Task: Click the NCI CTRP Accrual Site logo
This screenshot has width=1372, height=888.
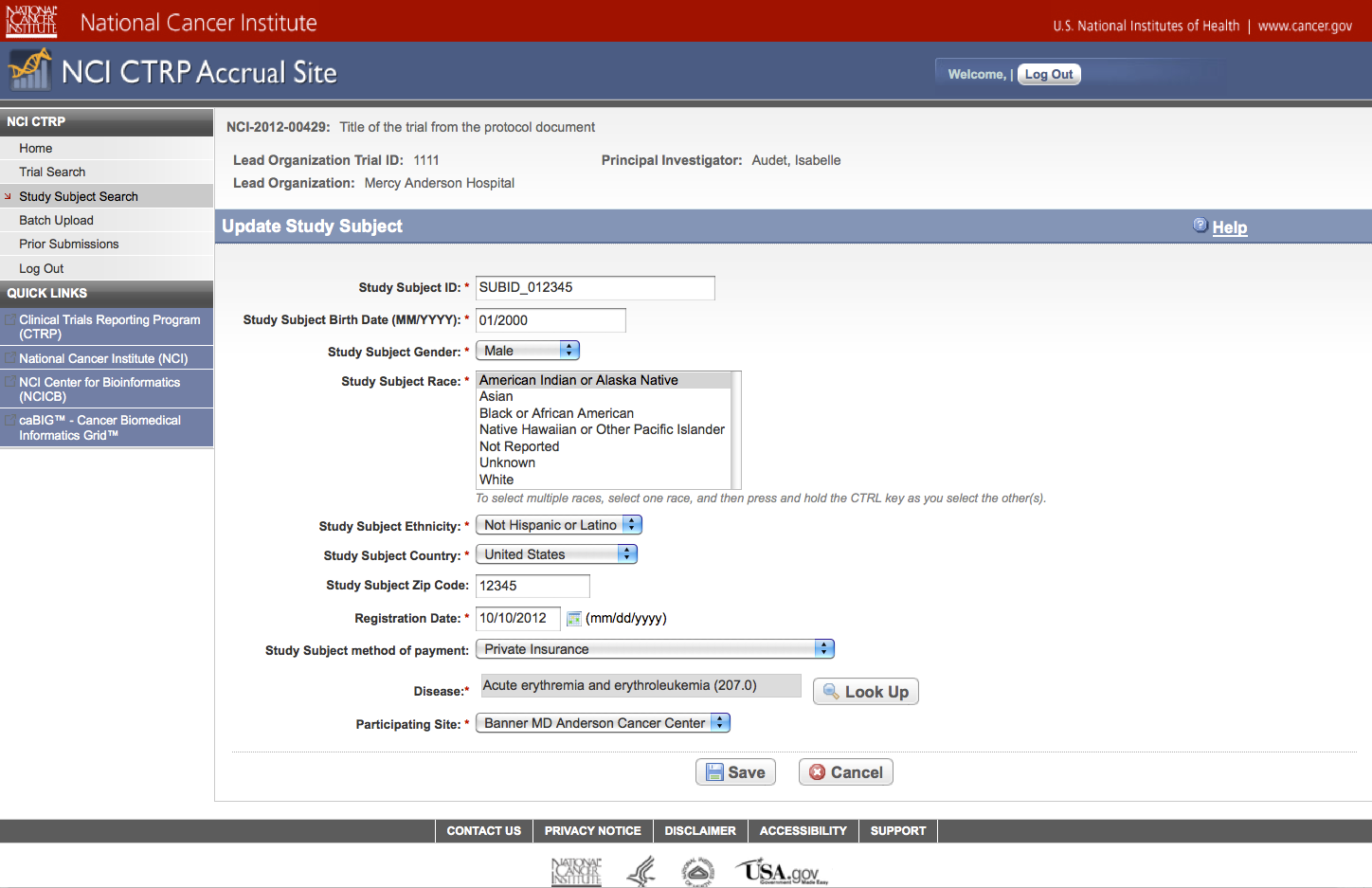Action: pyautogui.click(x=29, y=71)
